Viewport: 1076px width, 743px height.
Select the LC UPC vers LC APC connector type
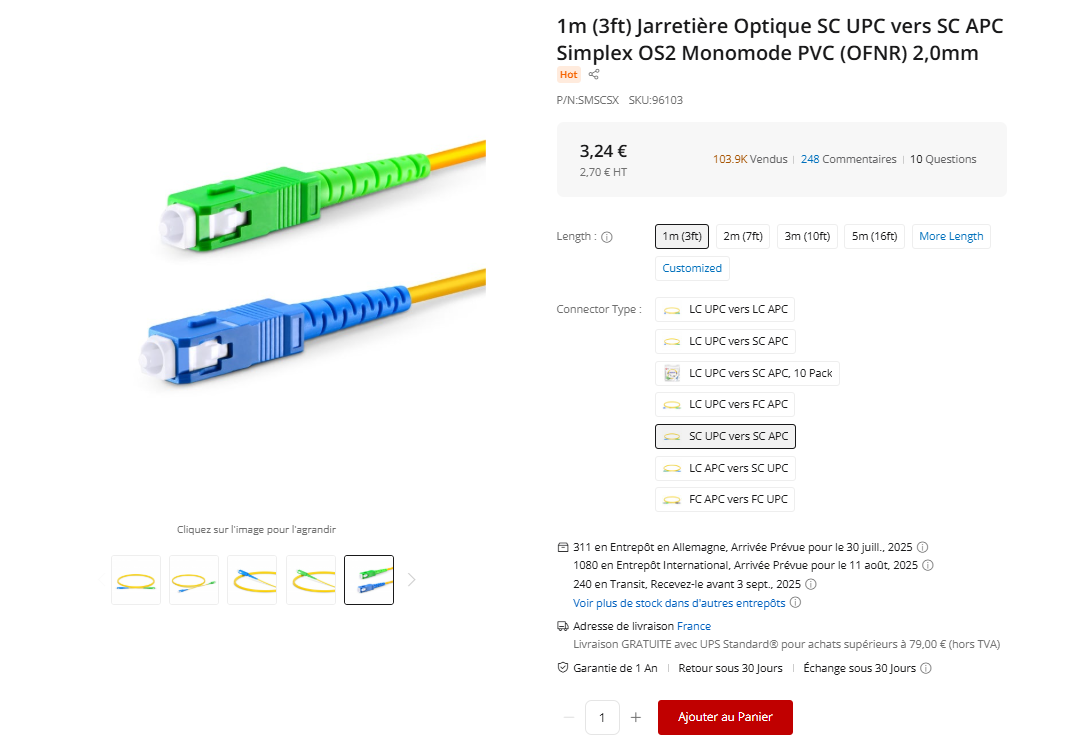click(724, 309)
